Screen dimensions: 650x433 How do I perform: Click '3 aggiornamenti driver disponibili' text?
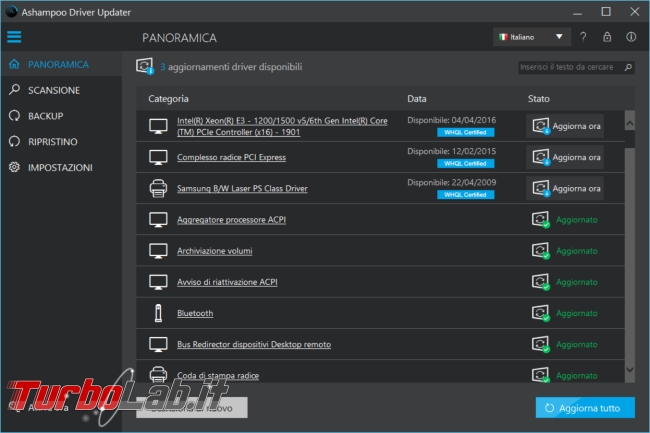(x=231, y=67)
